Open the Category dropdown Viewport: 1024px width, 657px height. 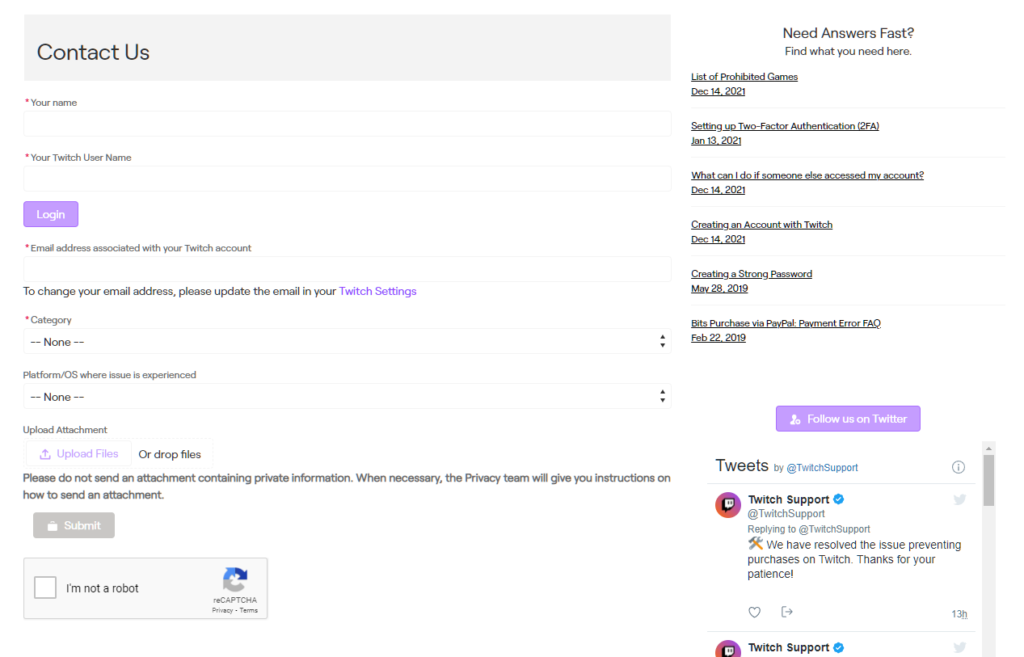347,342
